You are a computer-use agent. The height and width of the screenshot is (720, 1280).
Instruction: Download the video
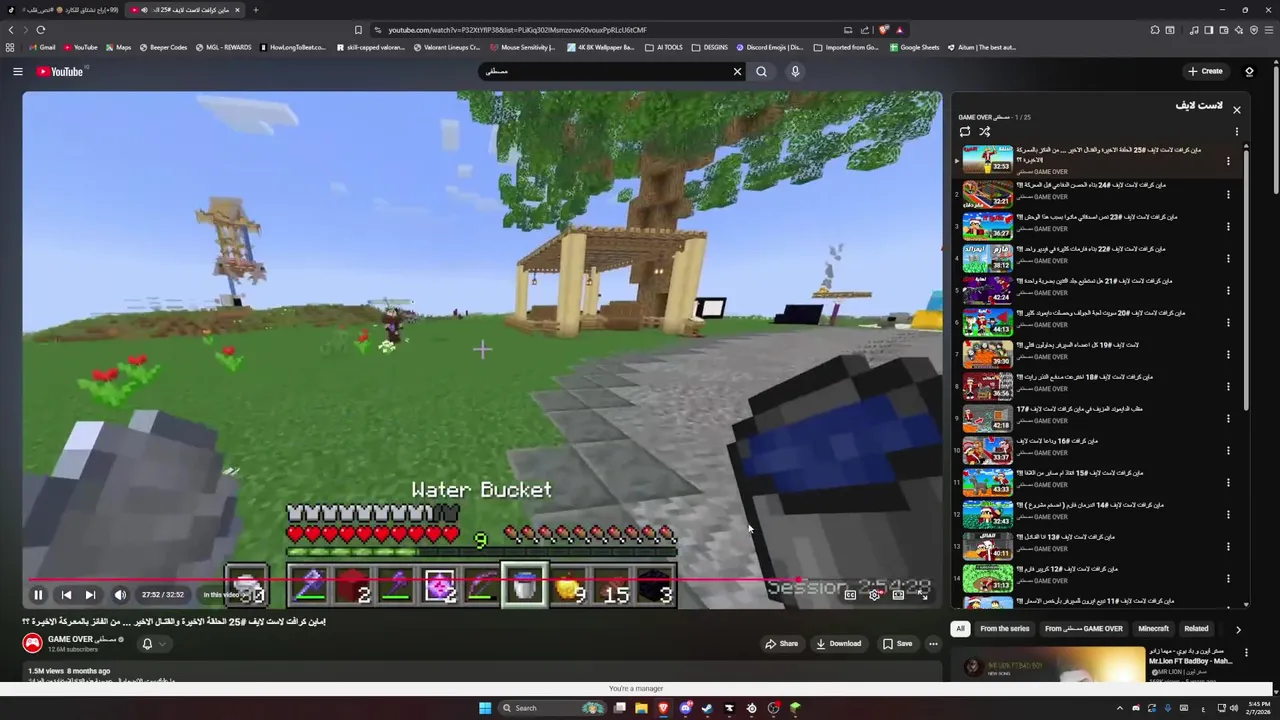838,644
